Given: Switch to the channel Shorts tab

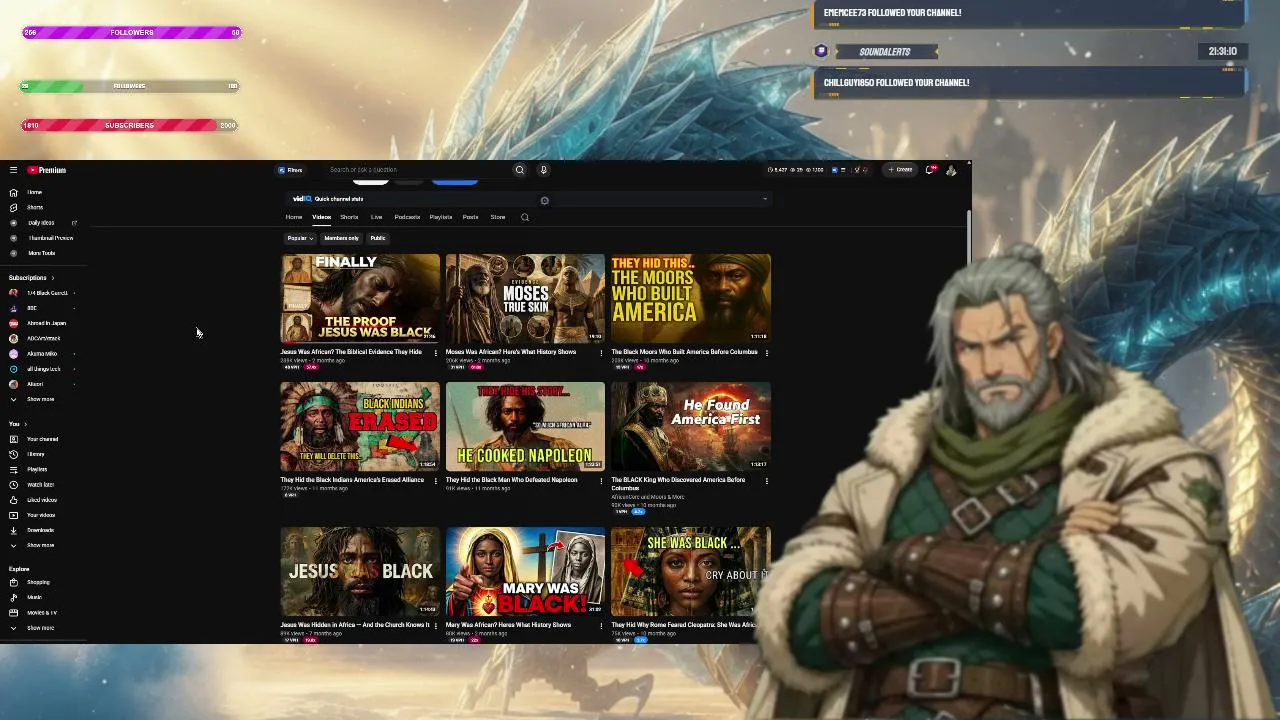Looking at the screenshot, I should (349, 217).
